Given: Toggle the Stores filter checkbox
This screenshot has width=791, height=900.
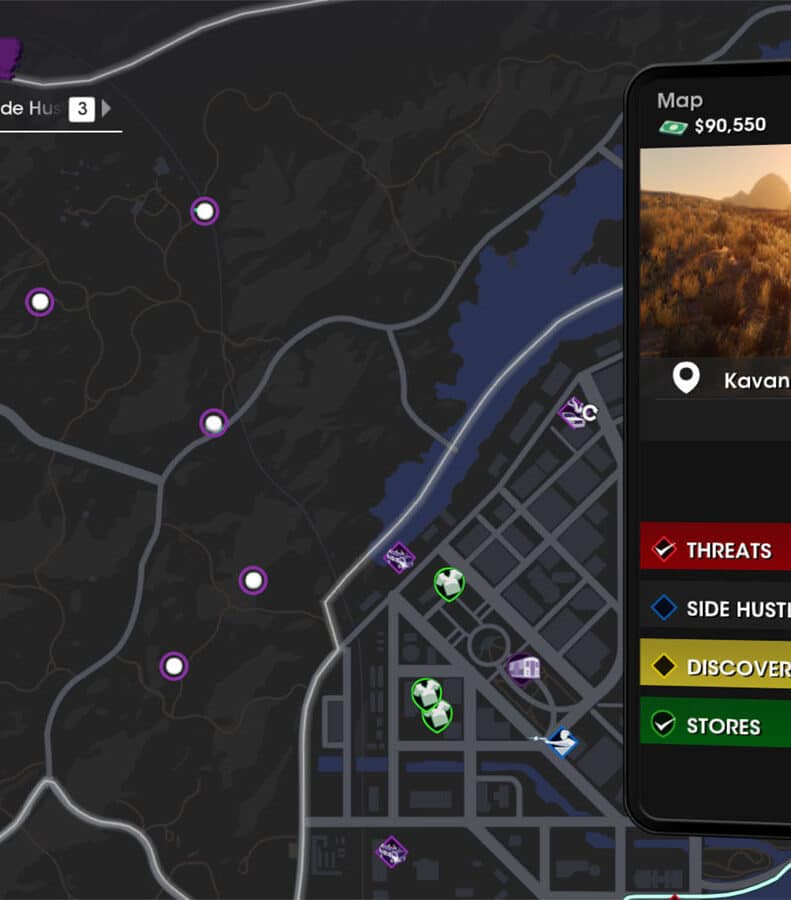Looking at the screenshot, I should click(664, 724).
